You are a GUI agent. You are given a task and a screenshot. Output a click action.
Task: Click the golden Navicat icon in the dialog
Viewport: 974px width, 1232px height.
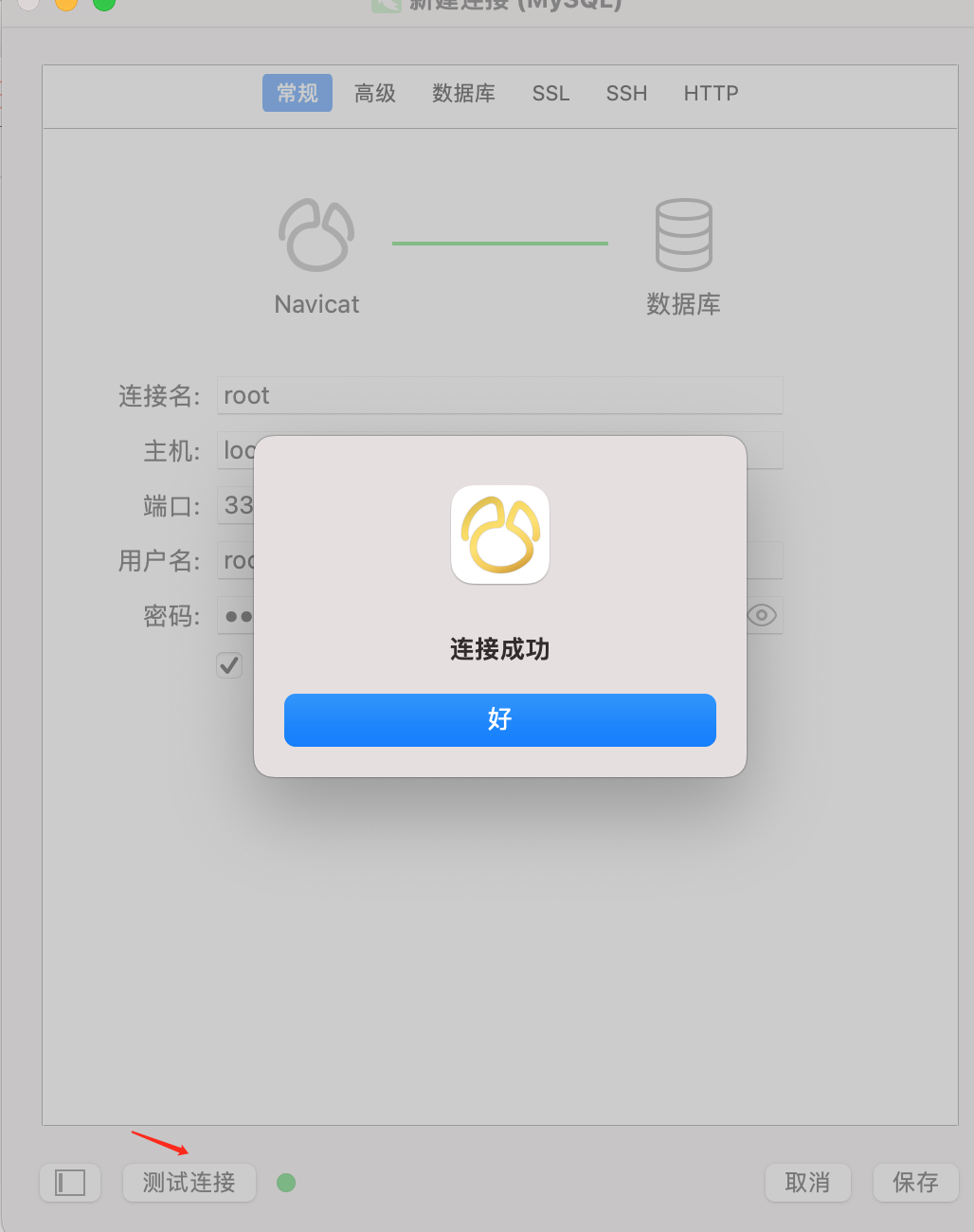(x=500, y=534)
